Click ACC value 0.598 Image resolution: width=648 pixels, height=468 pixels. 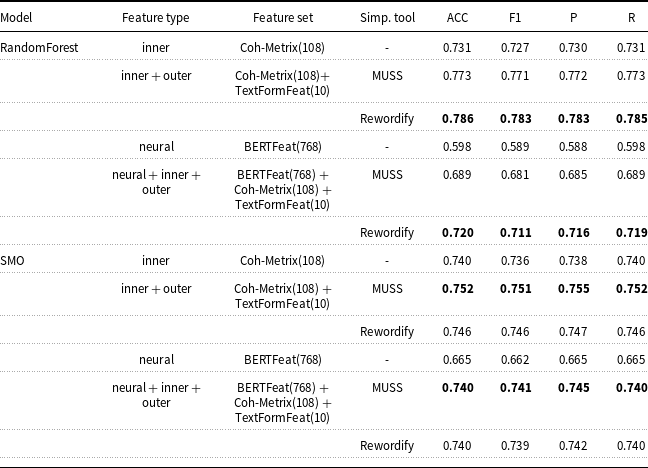(457, 147)
